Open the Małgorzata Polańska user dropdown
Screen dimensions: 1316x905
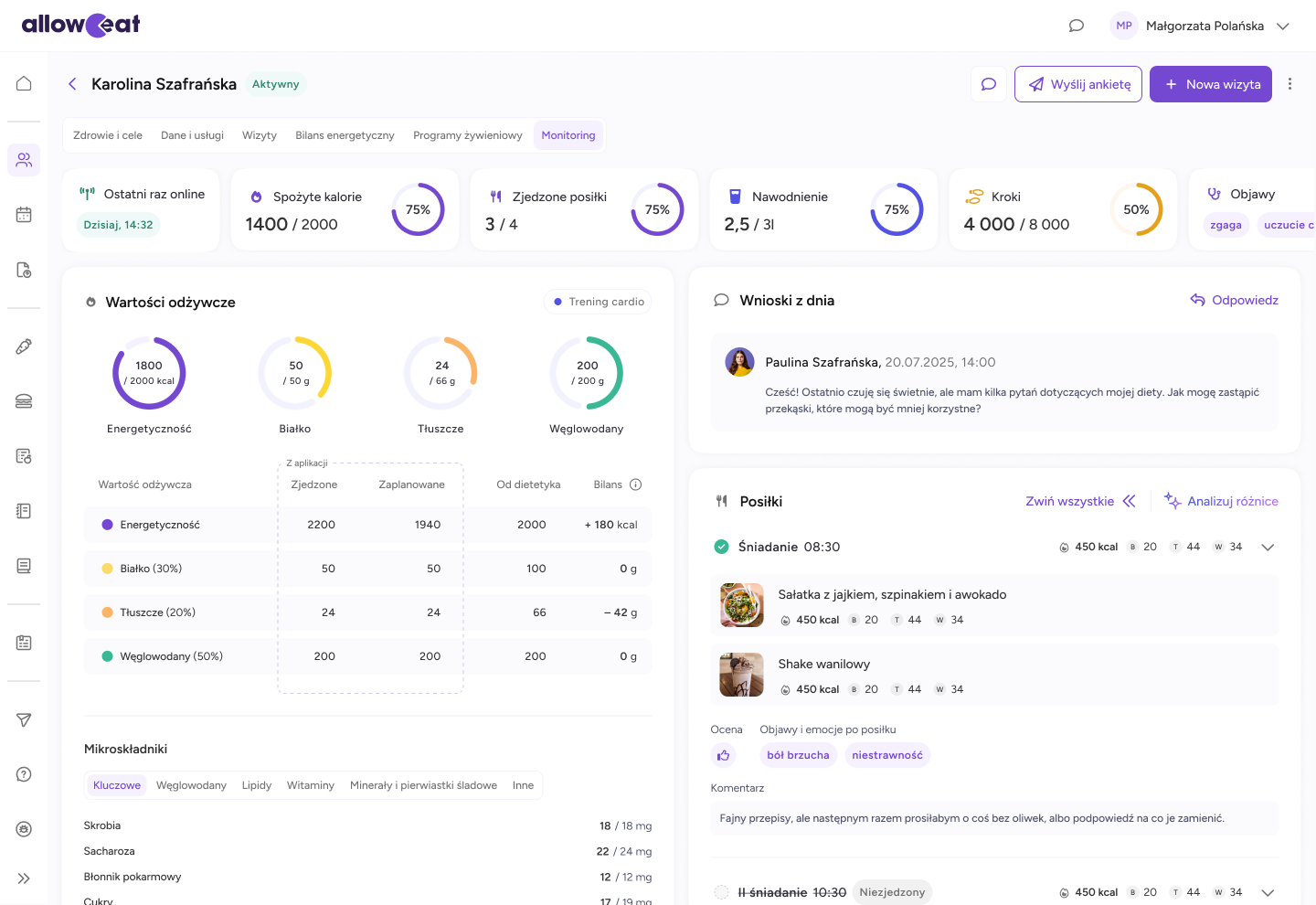1282,26
